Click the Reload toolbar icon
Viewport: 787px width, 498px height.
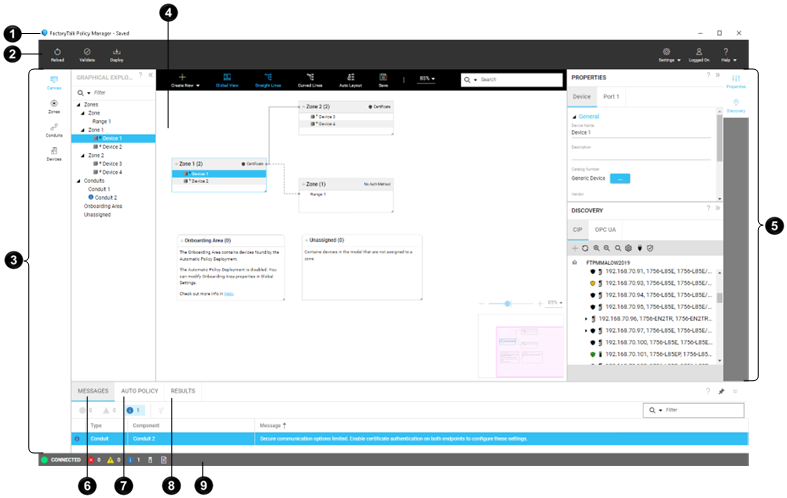pyautogui.click(x=57, y=55)
